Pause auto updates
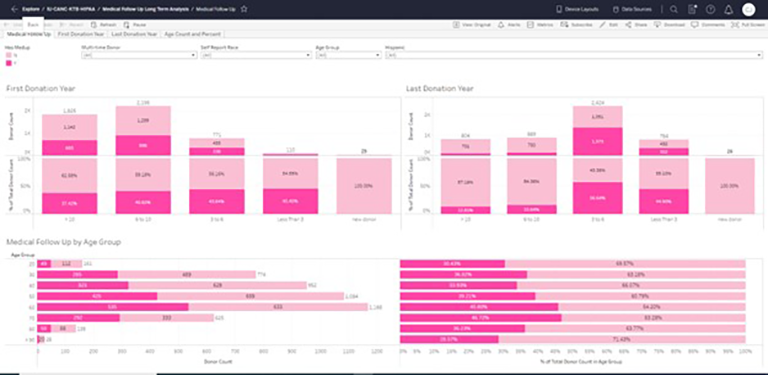This screenshot has height=375, width=768. (135, 24)
